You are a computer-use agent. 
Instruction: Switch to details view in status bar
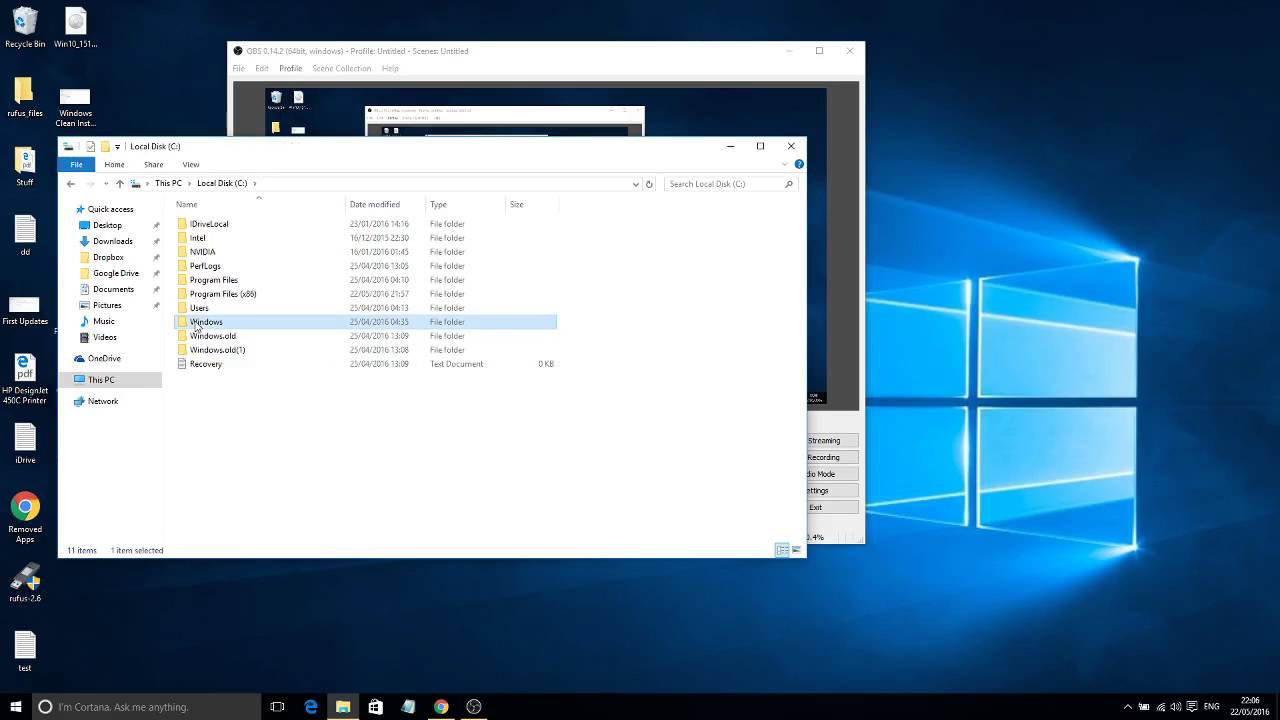coord(782,550)
